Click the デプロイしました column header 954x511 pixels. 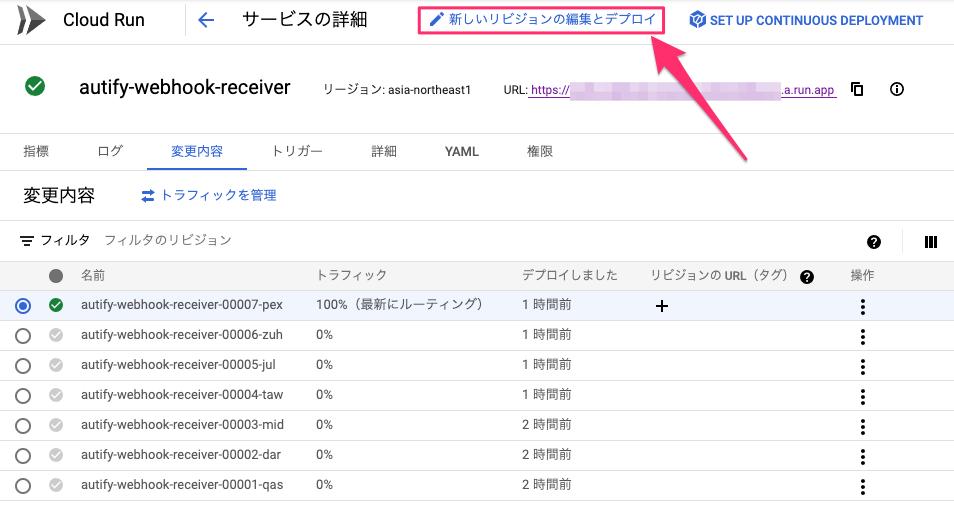pyautogui.click(x=570, y=276)
